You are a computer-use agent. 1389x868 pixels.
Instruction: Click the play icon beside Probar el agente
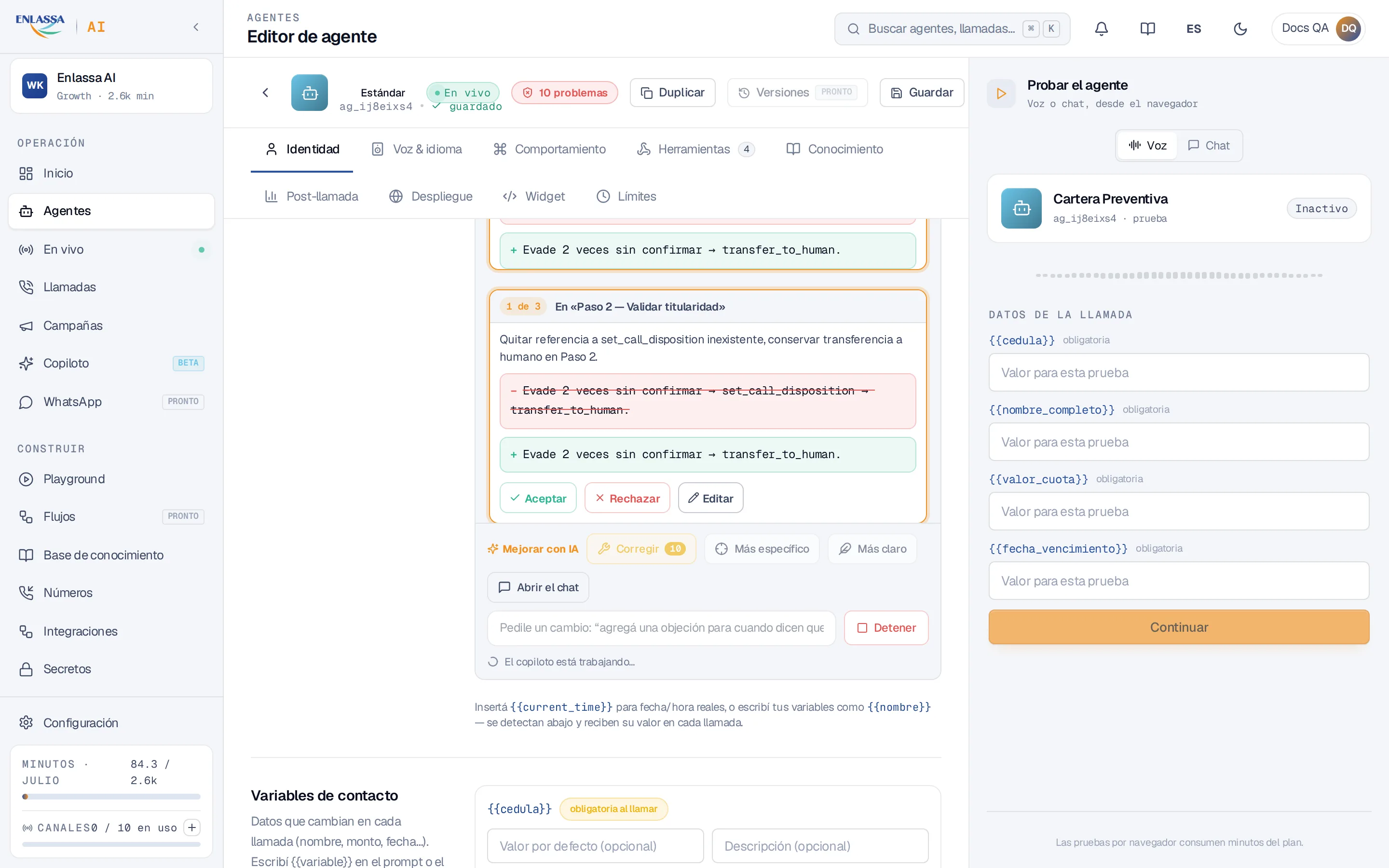click(1001, 93)
